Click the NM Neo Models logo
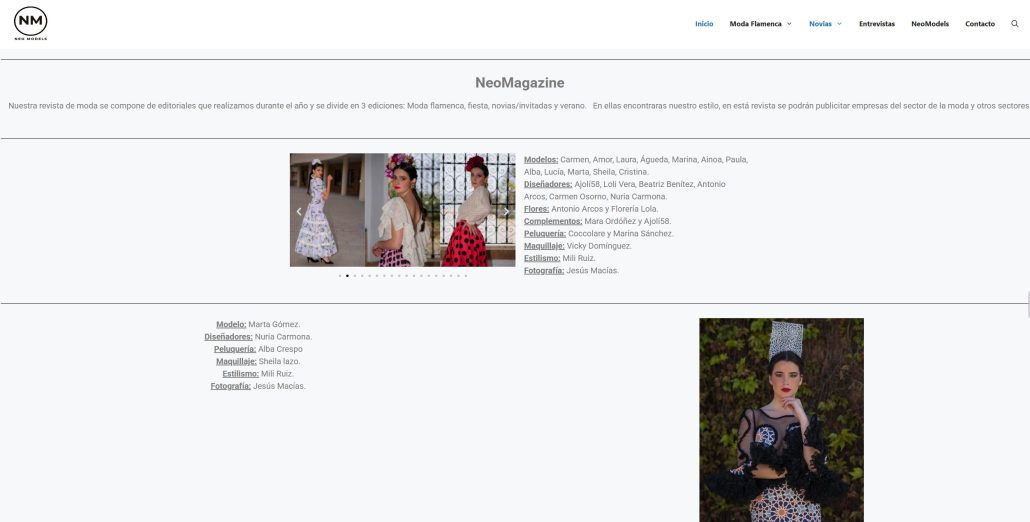The width and height of the screenshot is (1030, 522). tap(30, 23)
